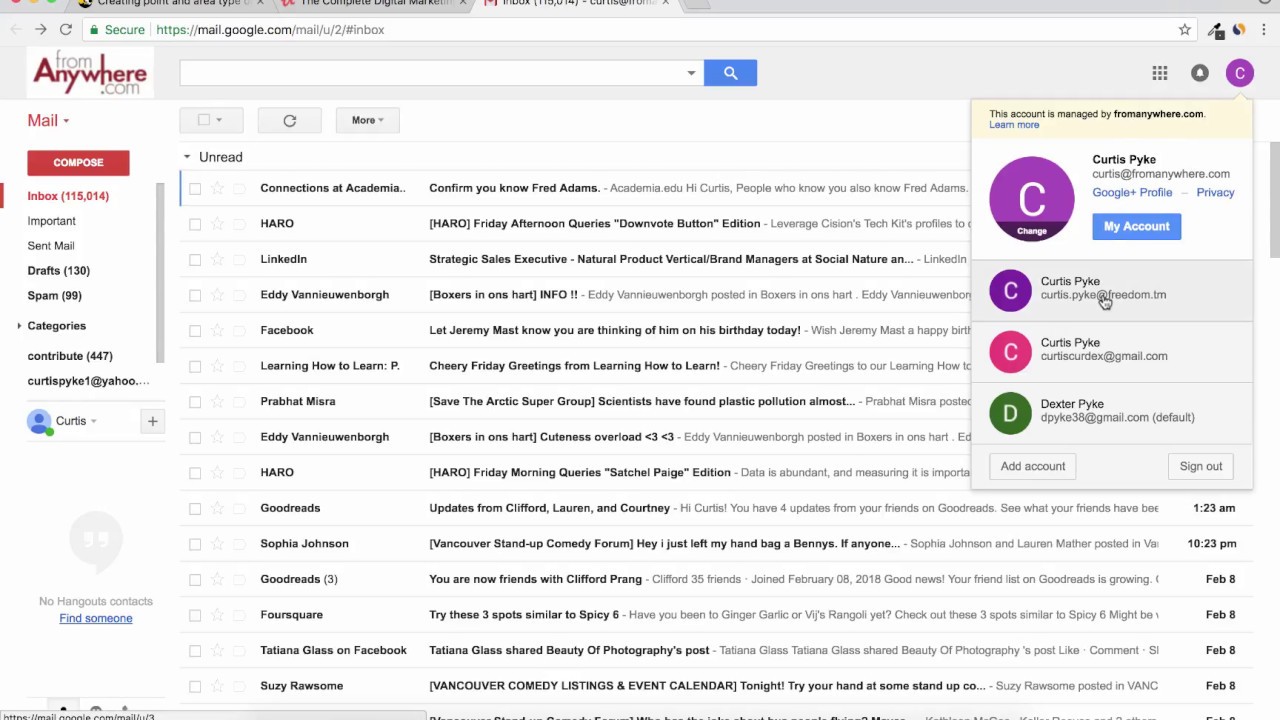This screenshot has height=720, width=1280.
Task: Click the browser forward arrow
Action: [41, 30]
